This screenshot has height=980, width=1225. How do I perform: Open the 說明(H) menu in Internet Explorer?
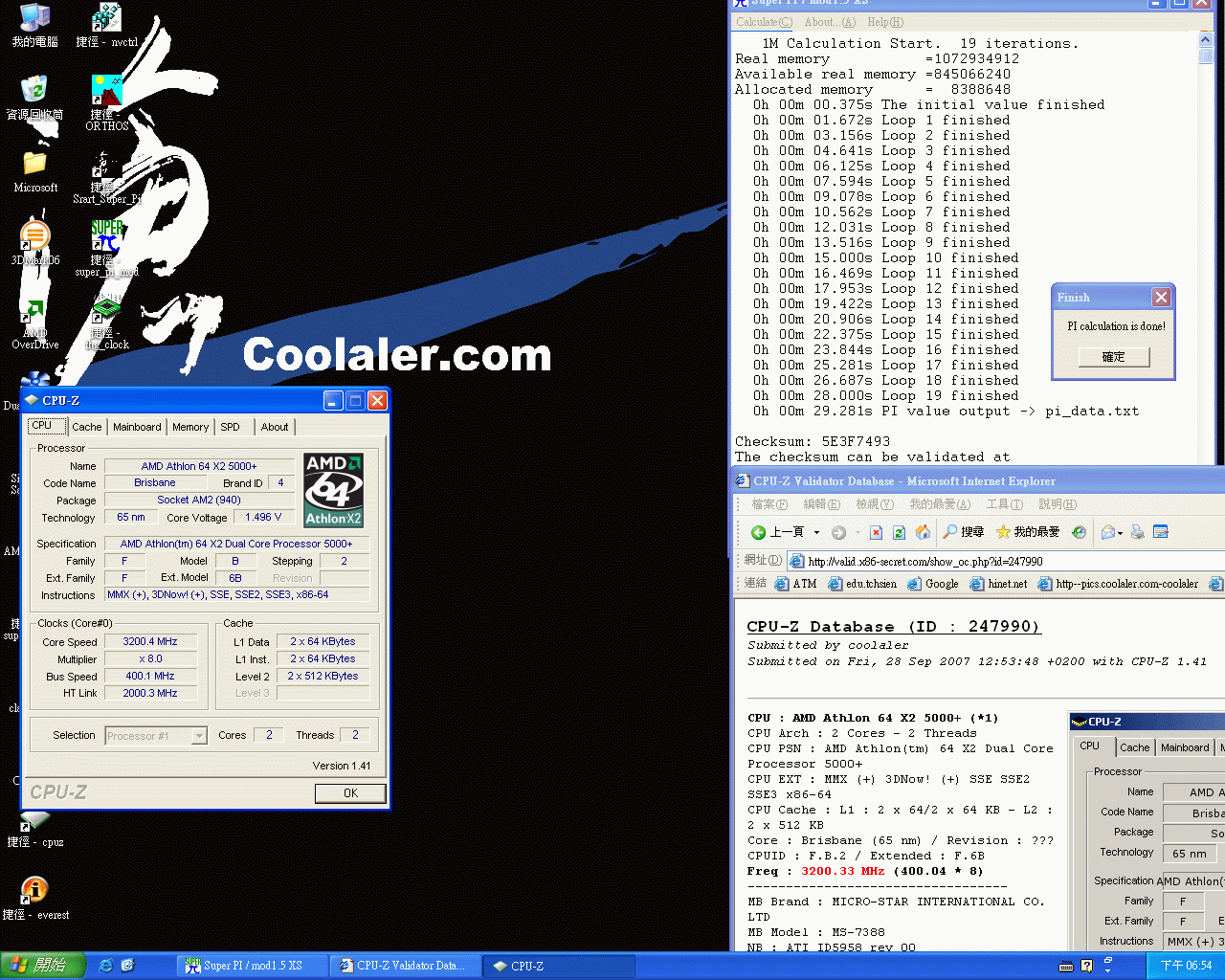click(x=1058, y=504)
